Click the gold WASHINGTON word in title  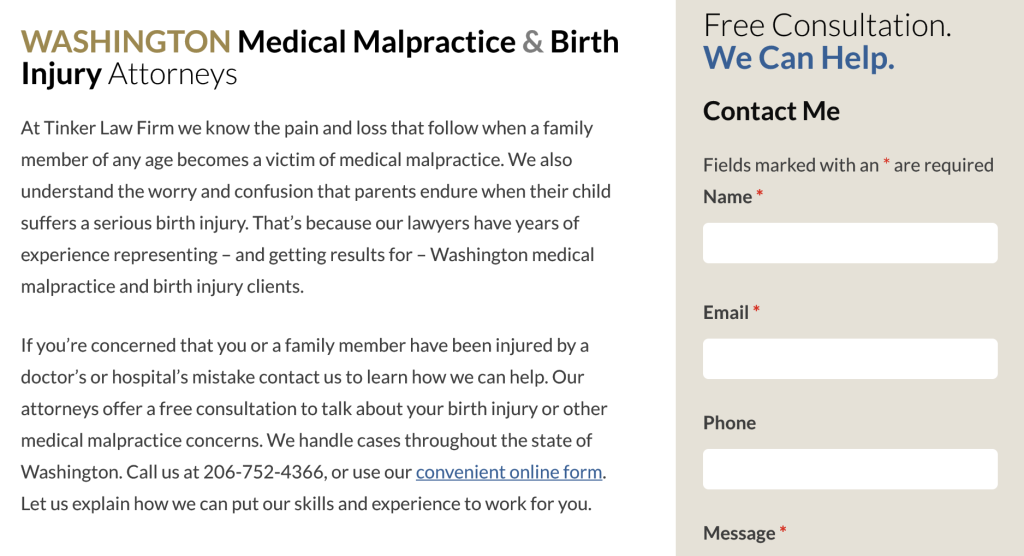coord(125,42)
